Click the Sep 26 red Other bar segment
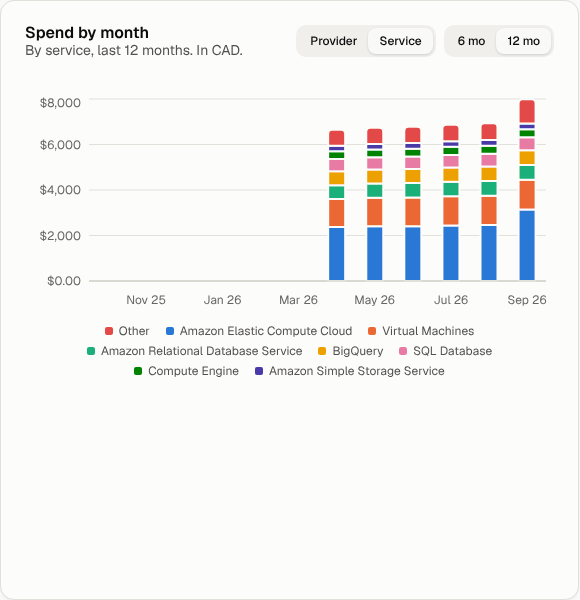This screenshot has width=580, height=600. [x=527, y=111]
